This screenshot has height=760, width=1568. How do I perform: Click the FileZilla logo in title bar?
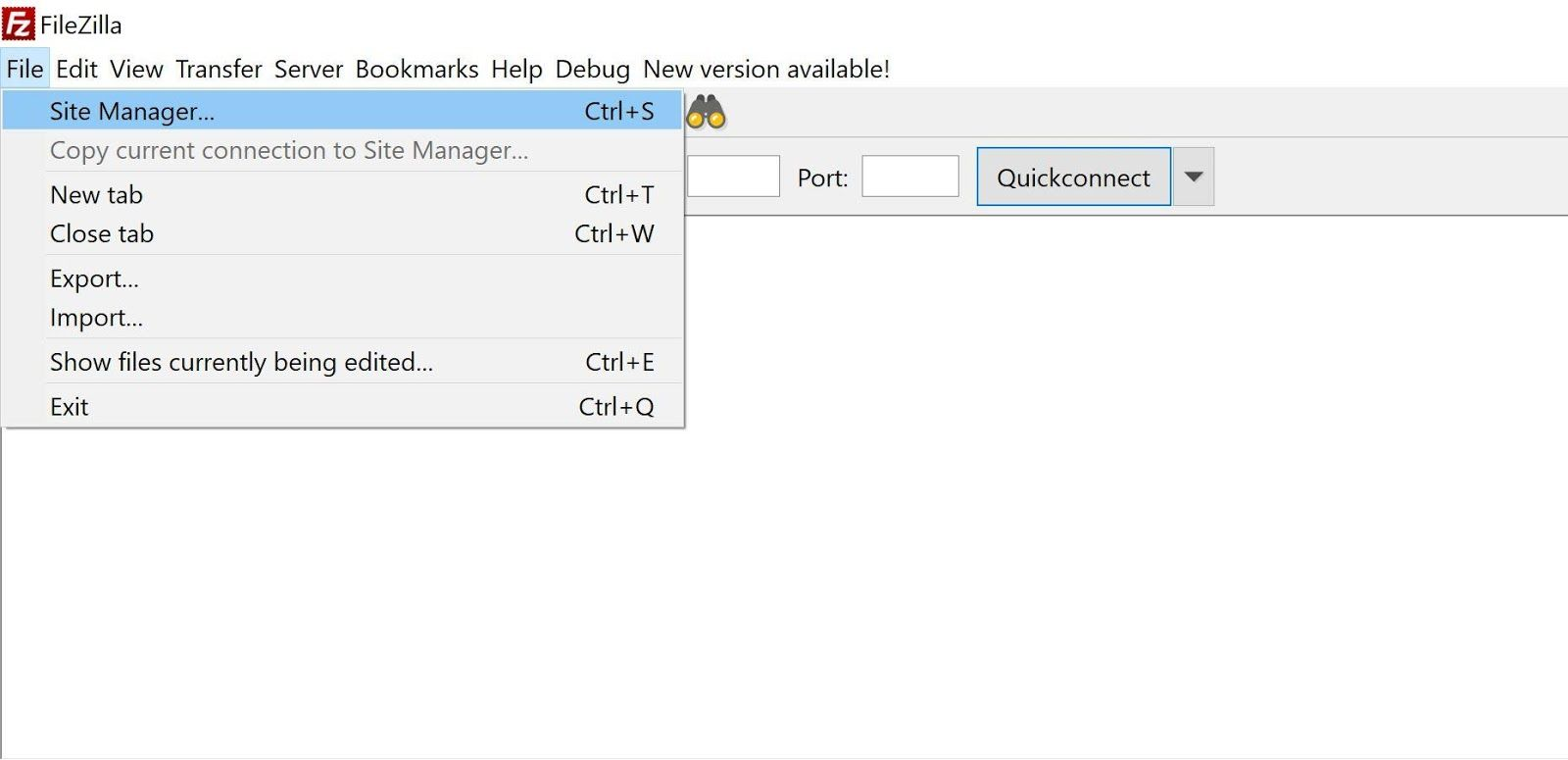point(18,24)
